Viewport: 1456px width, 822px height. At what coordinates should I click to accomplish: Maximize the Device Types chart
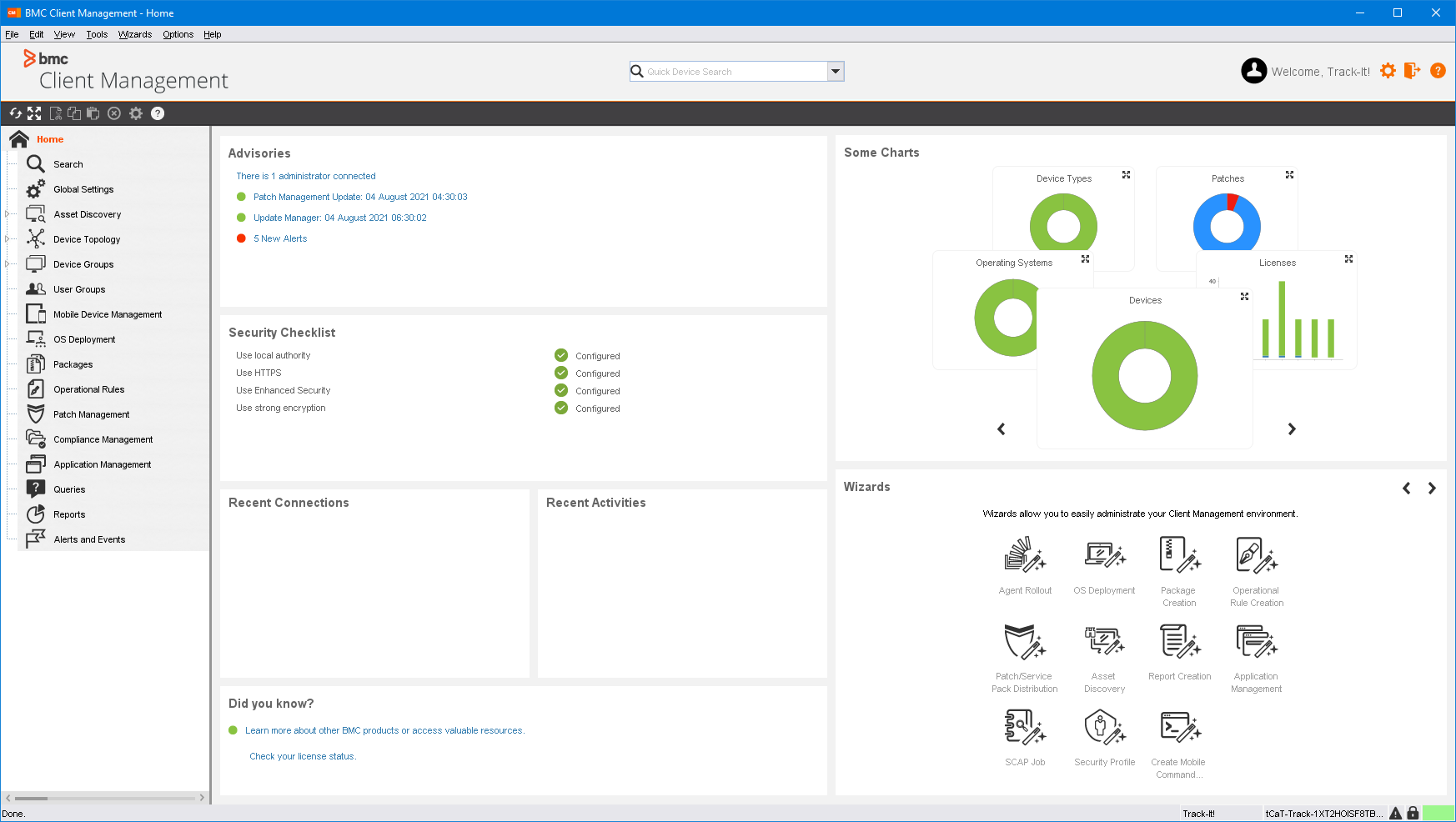(x=1126, y=175)
